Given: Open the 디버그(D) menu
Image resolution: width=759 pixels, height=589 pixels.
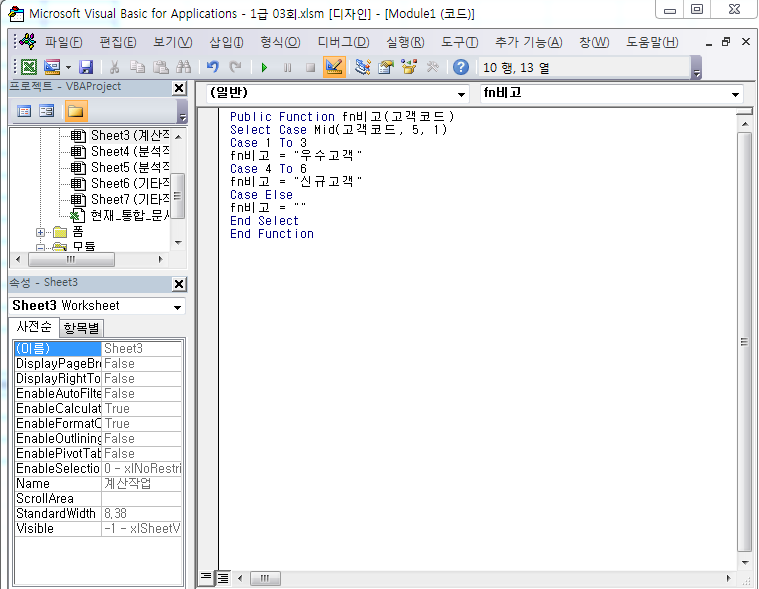Looking at the screenshot, I should tap(342, 42).
